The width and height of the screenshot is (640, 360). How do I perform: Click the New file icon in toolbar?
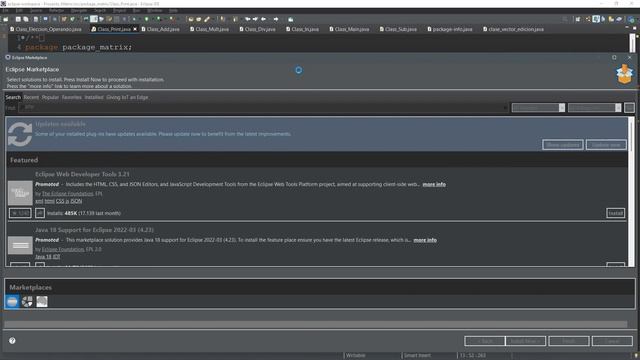click(6, 19)
